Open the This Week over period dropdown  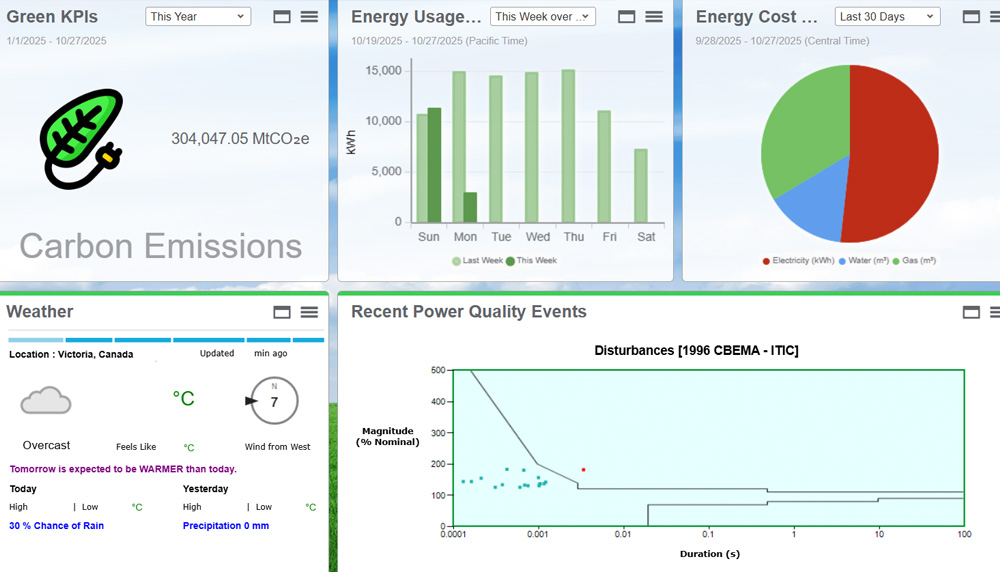542,17
